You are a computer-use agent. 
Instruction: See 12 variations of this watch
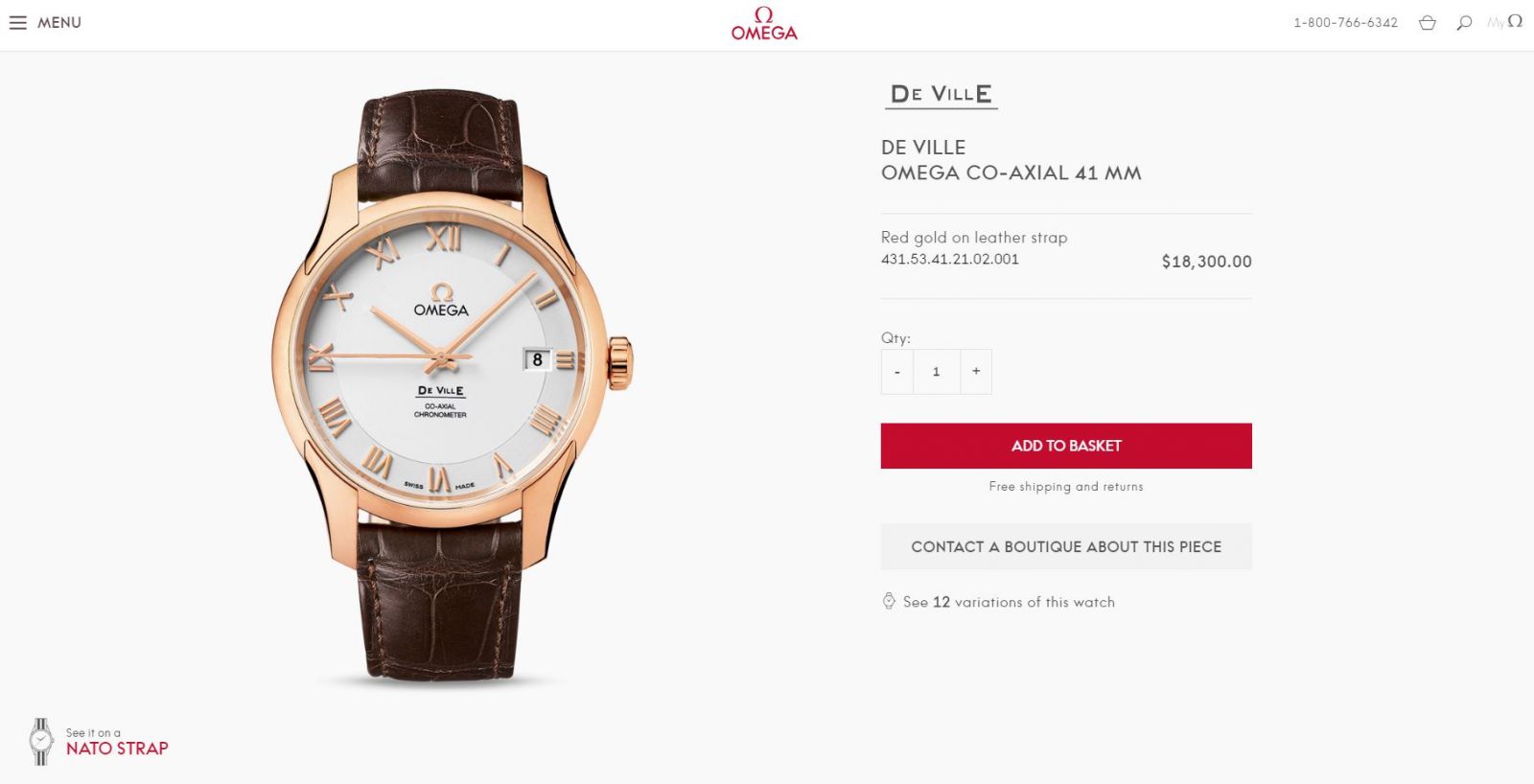[x=1009, y=602]
